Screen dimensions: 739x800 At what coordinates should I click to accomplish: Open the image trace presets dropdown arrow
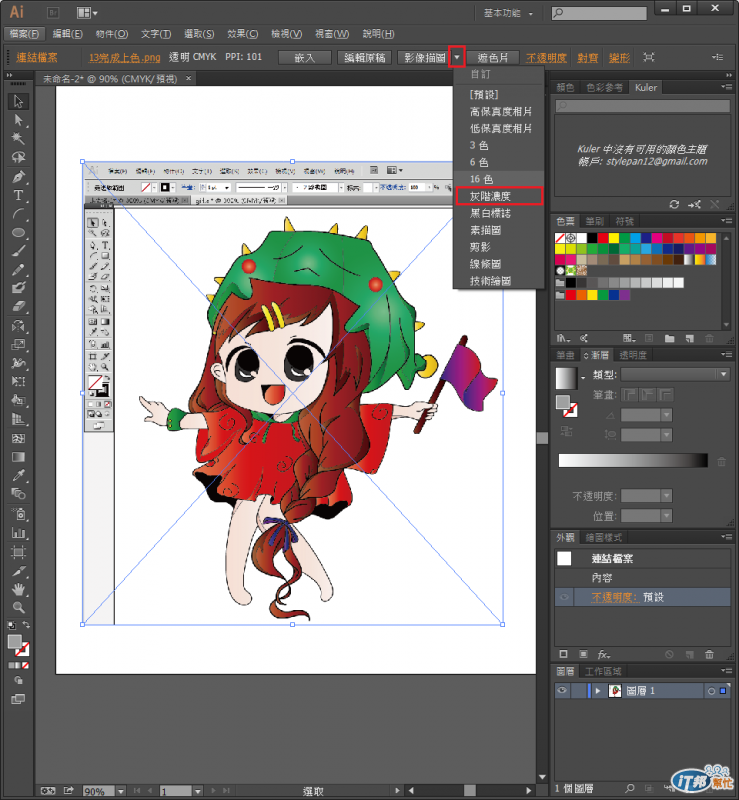click(457, 57)
